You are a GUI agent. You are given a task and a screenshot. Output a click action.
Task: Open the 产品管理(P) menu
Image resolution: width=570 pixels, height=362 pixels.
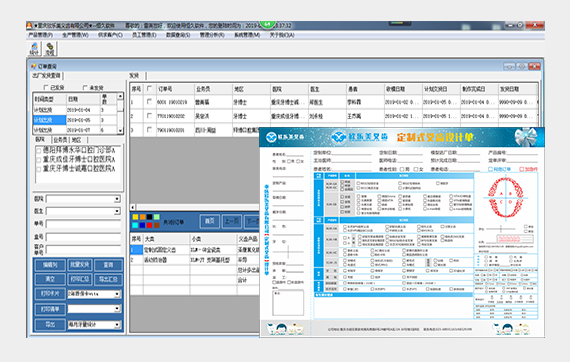pyautogui.click(x=40, y=35)
